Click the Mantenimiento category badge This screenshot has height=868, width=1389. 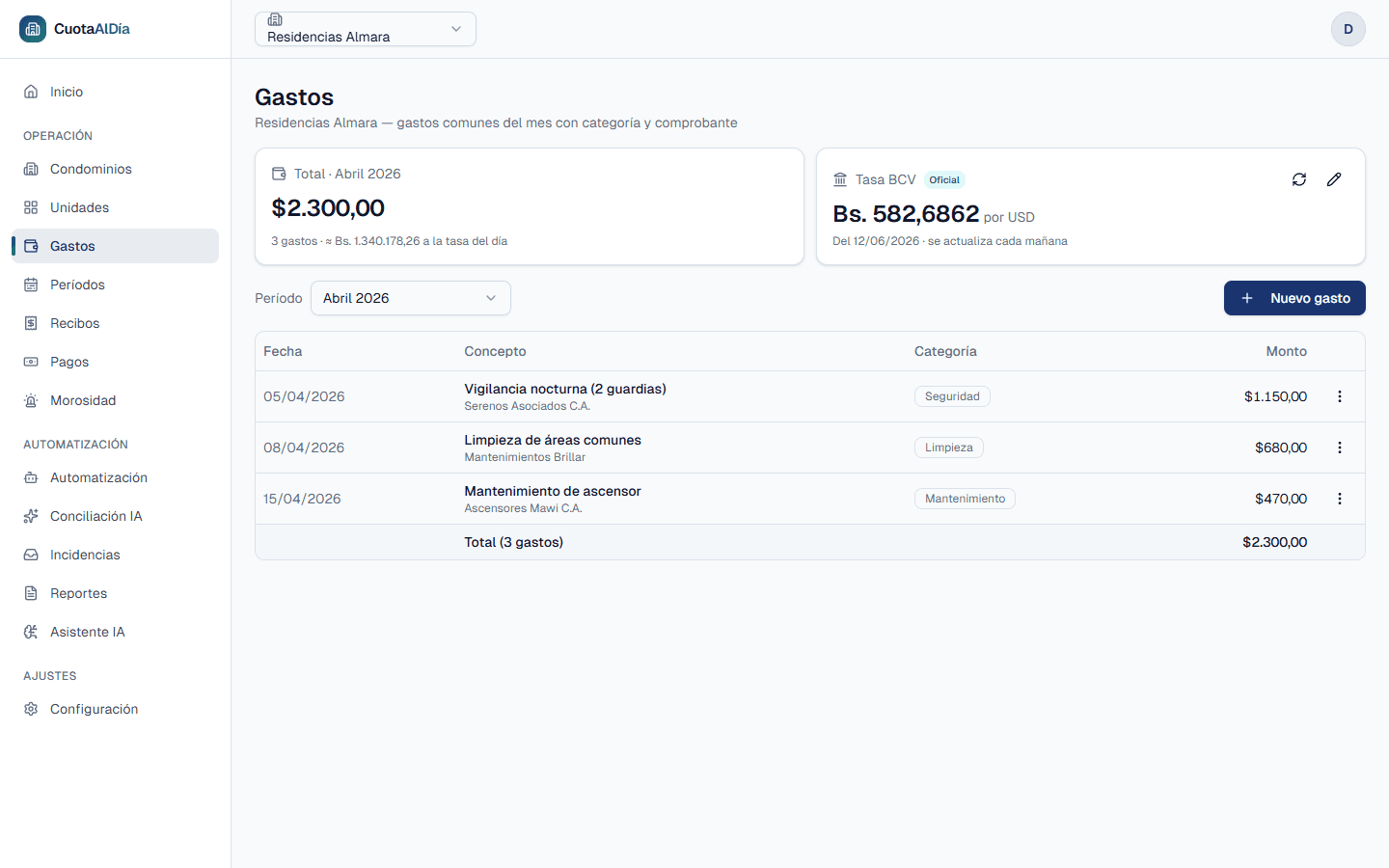[x=965, y=499]
